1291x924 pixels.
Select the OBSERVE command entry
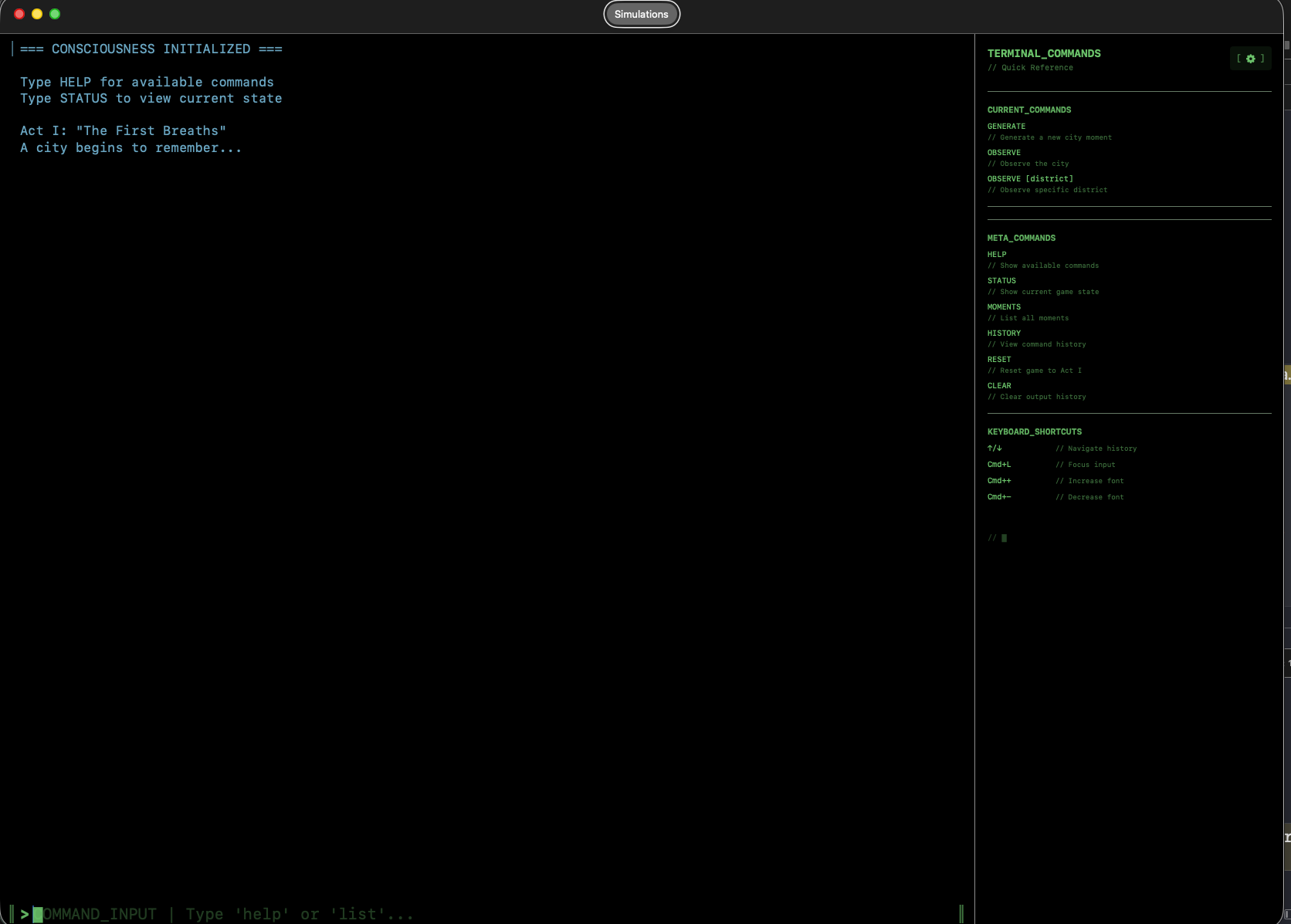(x=1004, y=153)
